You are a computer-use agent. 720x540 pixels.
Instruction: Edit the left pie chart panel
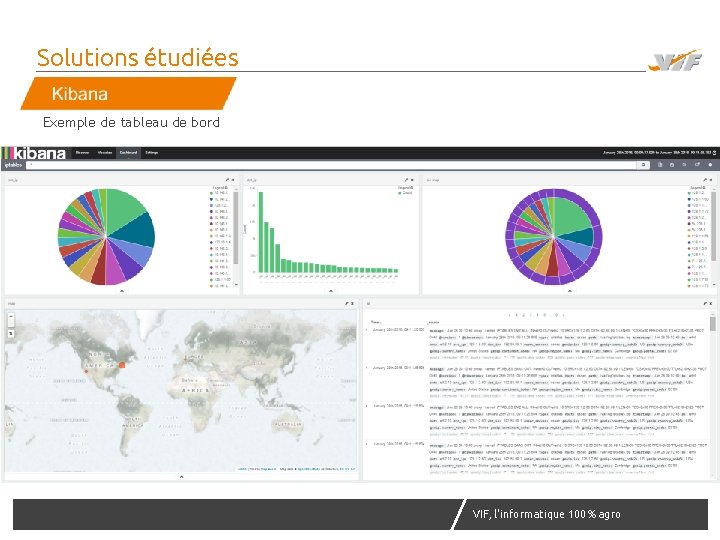coord(227,180)
